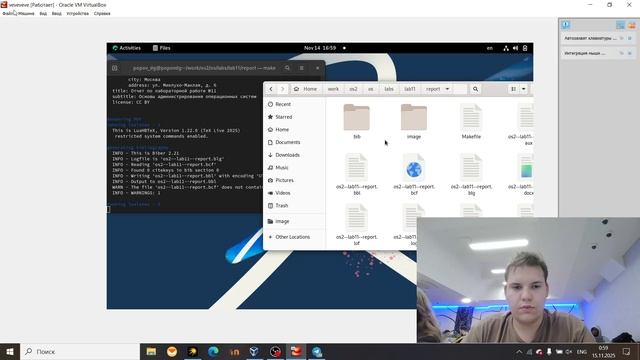Select the os2--lab11--report.blg file
Image resolution: width=640 pixels, height=360 pixels.
(471, 167)
